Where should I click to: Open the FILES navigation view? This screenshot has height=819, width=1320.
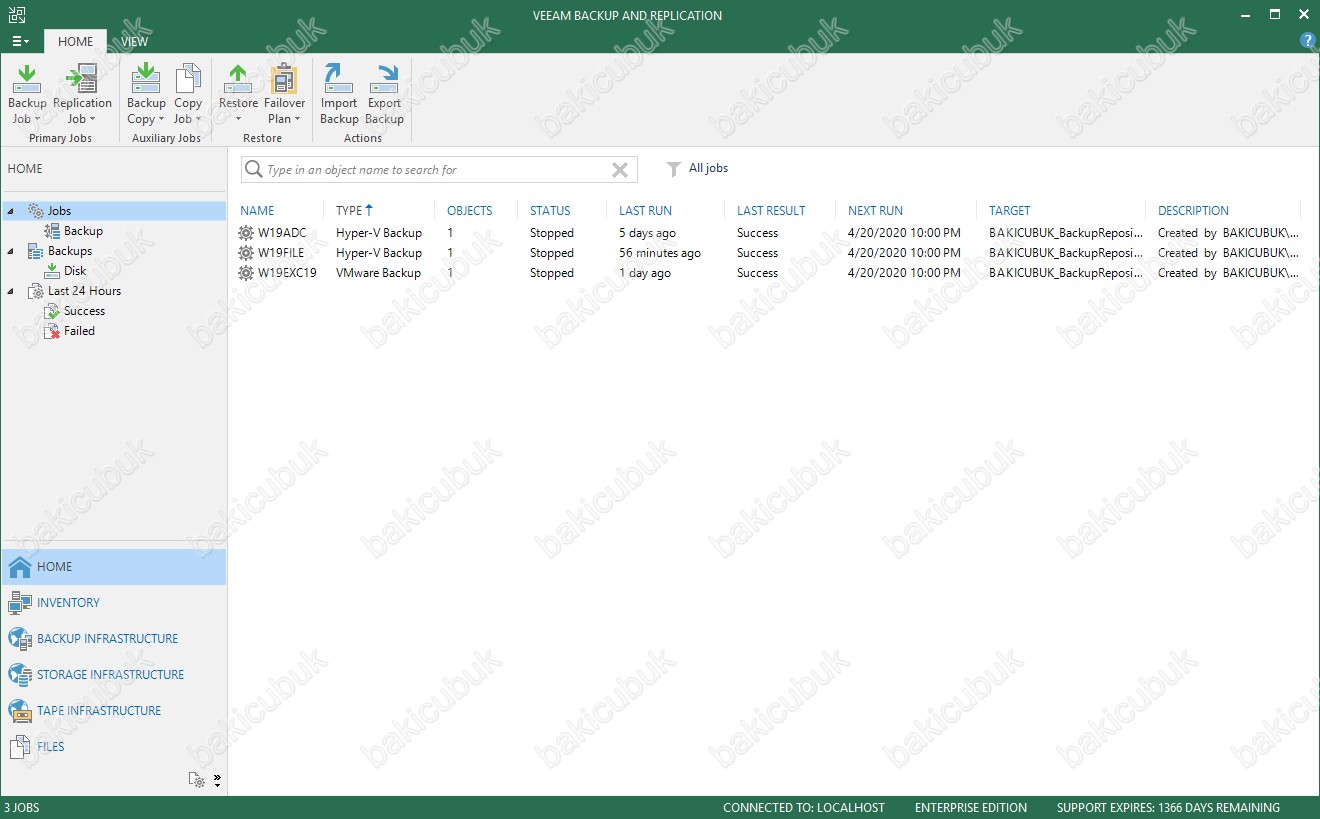[114, 747]
